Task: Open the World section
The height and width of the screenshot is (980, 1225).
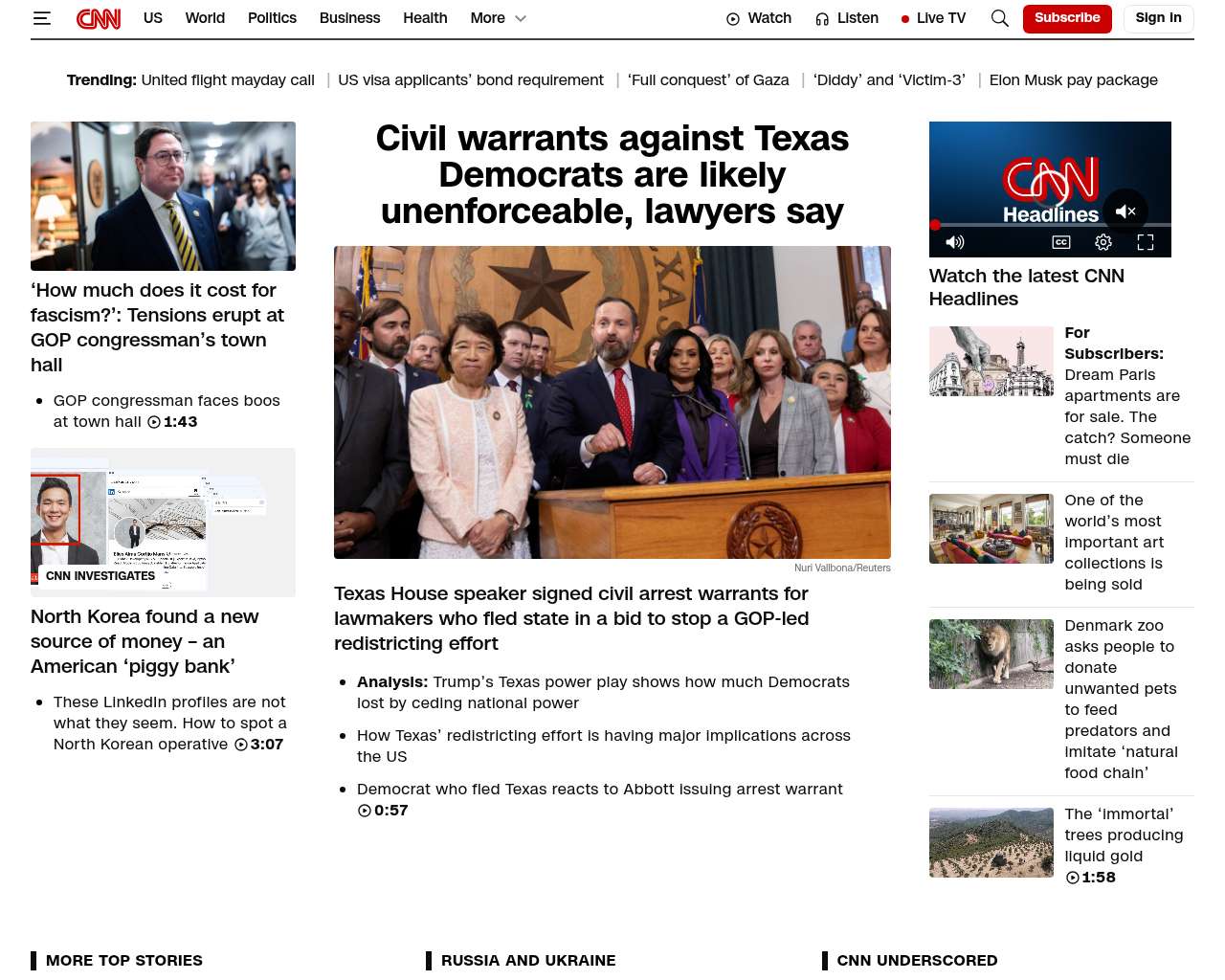Action: (x=205, y=18)
